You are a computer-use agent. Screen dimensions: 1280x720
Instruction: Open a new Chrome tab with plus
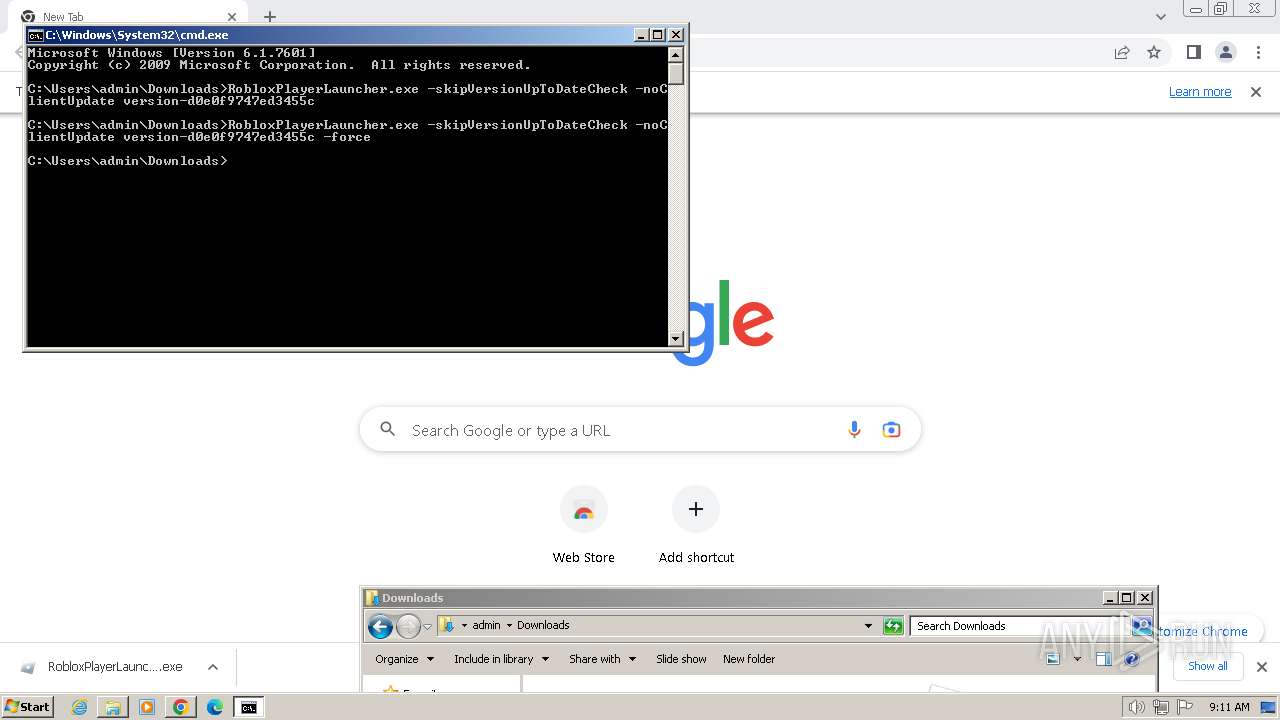tap(270, 17)
